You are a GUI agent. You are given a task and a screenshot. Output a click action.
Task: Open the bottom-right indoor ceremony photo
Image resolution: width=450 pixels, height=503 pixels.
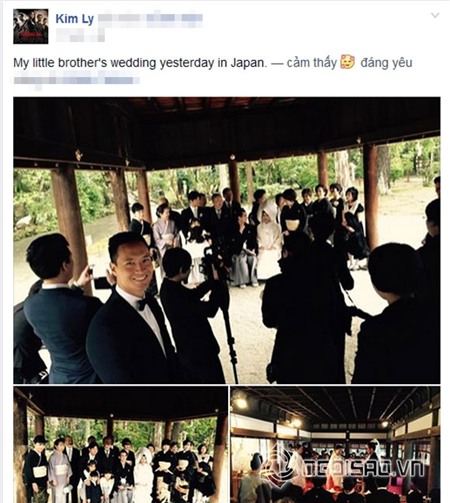pyautogui.click(x=335, y=445)
